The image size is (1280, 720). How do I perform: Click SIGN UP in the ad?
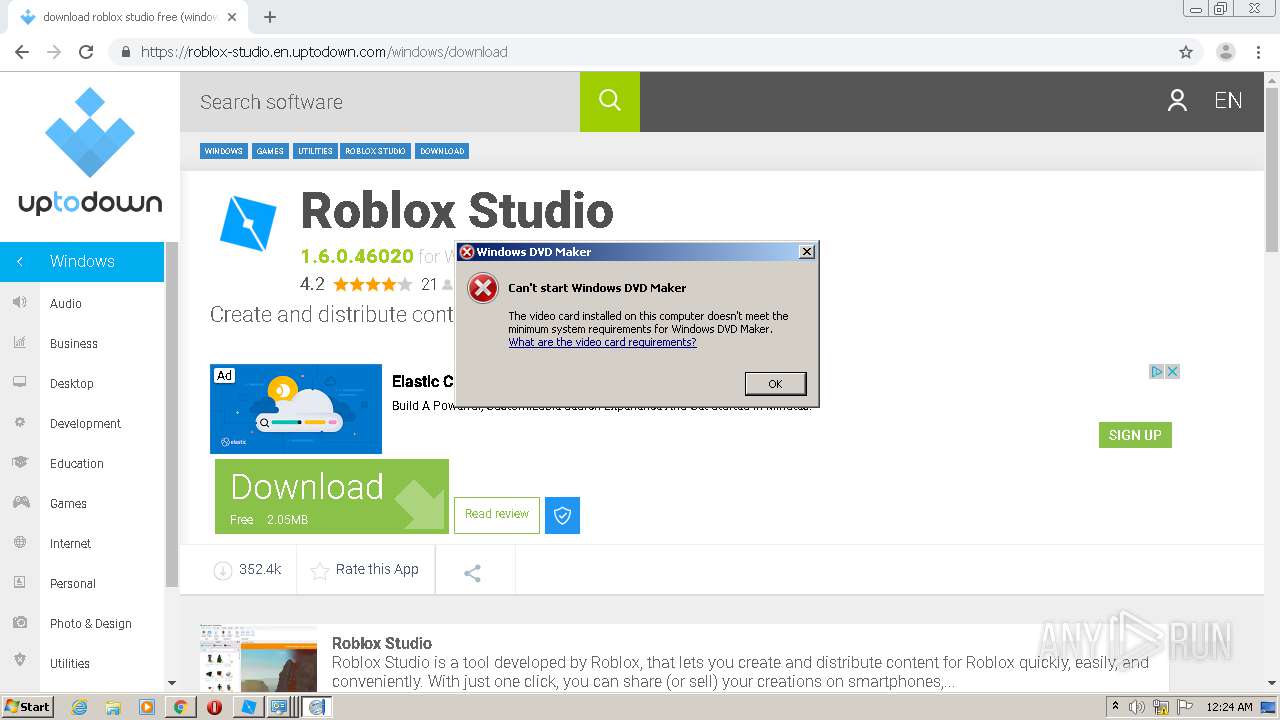click(1135, 435)
